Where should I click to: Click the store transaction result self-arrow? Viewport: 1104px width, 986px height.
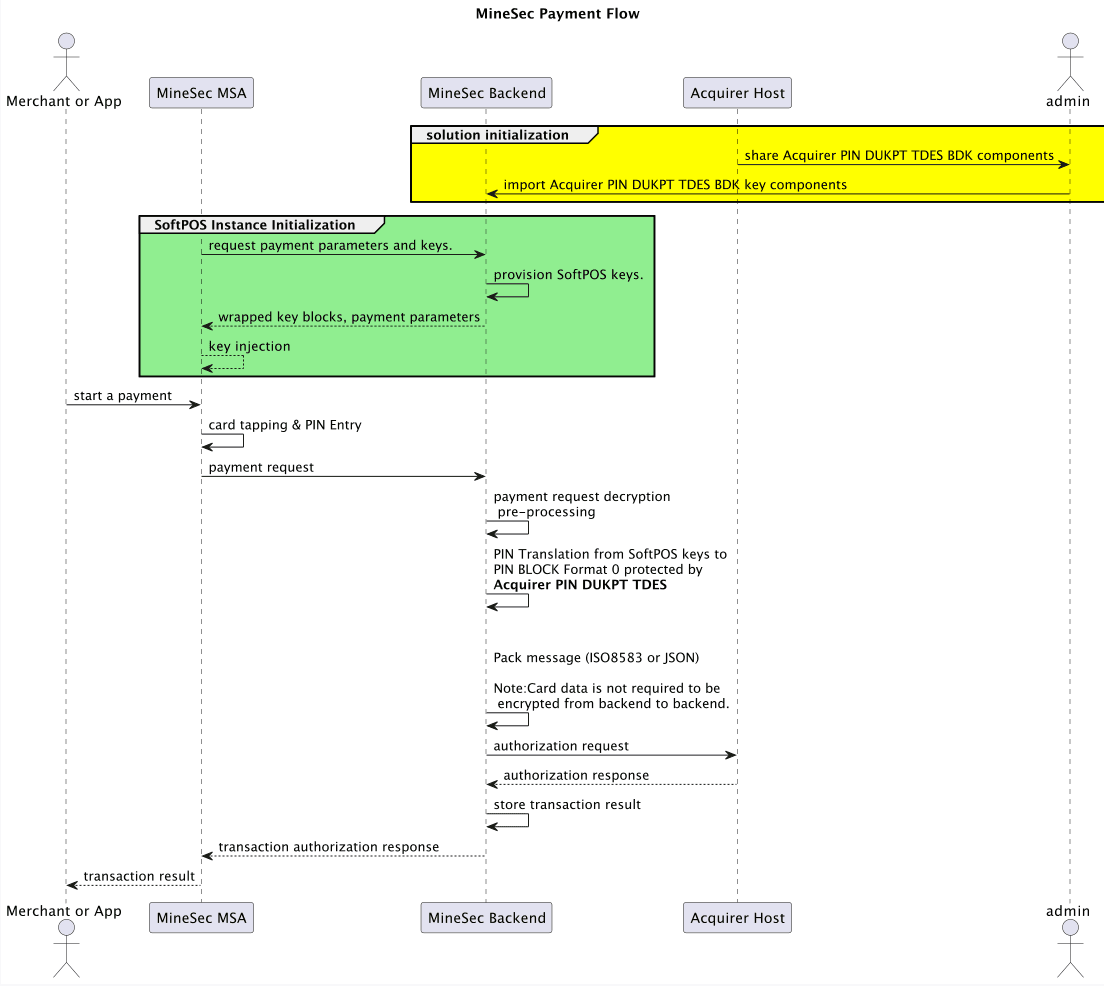pyautogui.click(x=508, y=820)
